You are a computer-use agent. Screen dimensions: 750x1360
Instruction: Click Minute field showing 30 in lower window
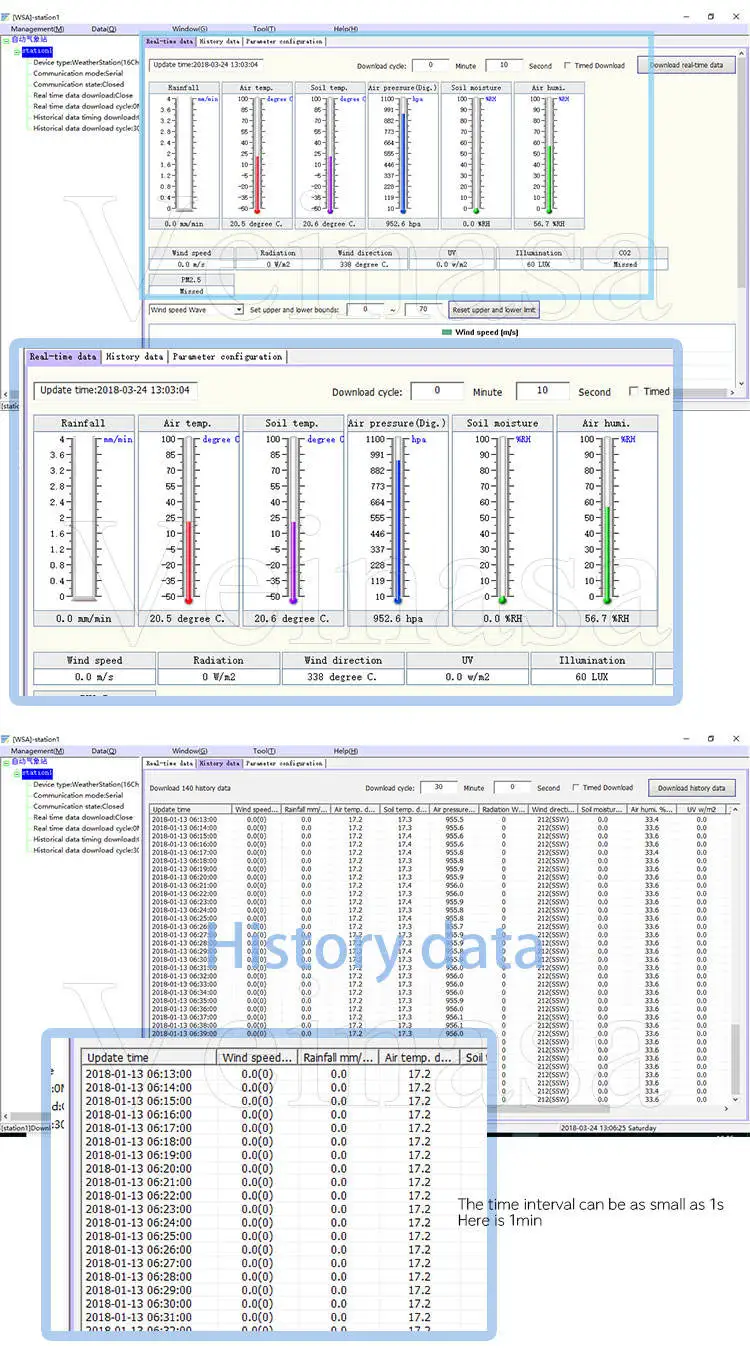point(438,788)
